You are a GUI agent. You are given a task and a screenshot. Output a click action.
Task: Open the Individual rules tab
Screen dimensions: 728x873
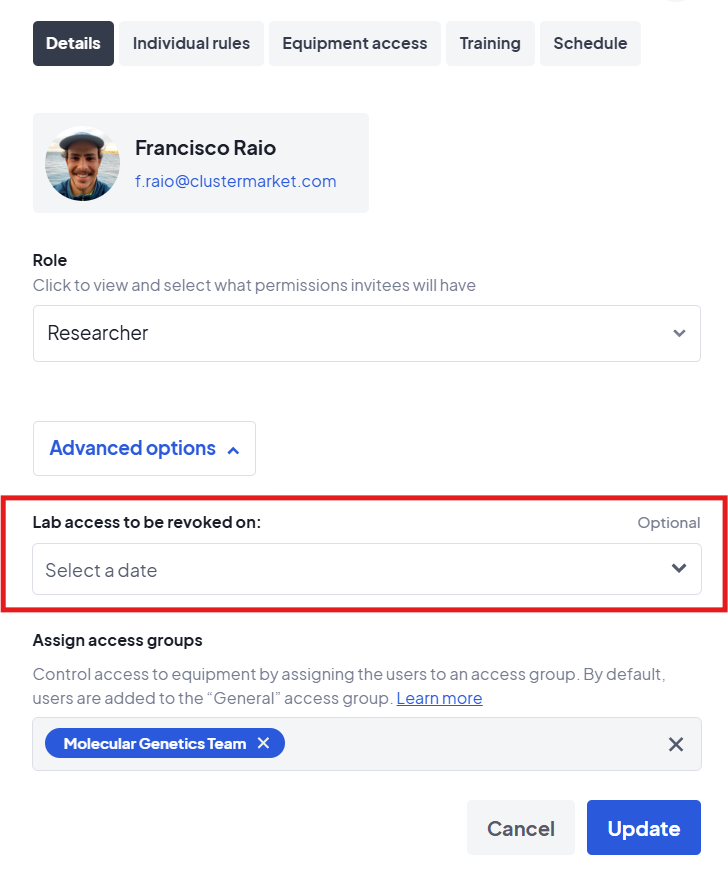pyautogui.click(x=191, y=43)
